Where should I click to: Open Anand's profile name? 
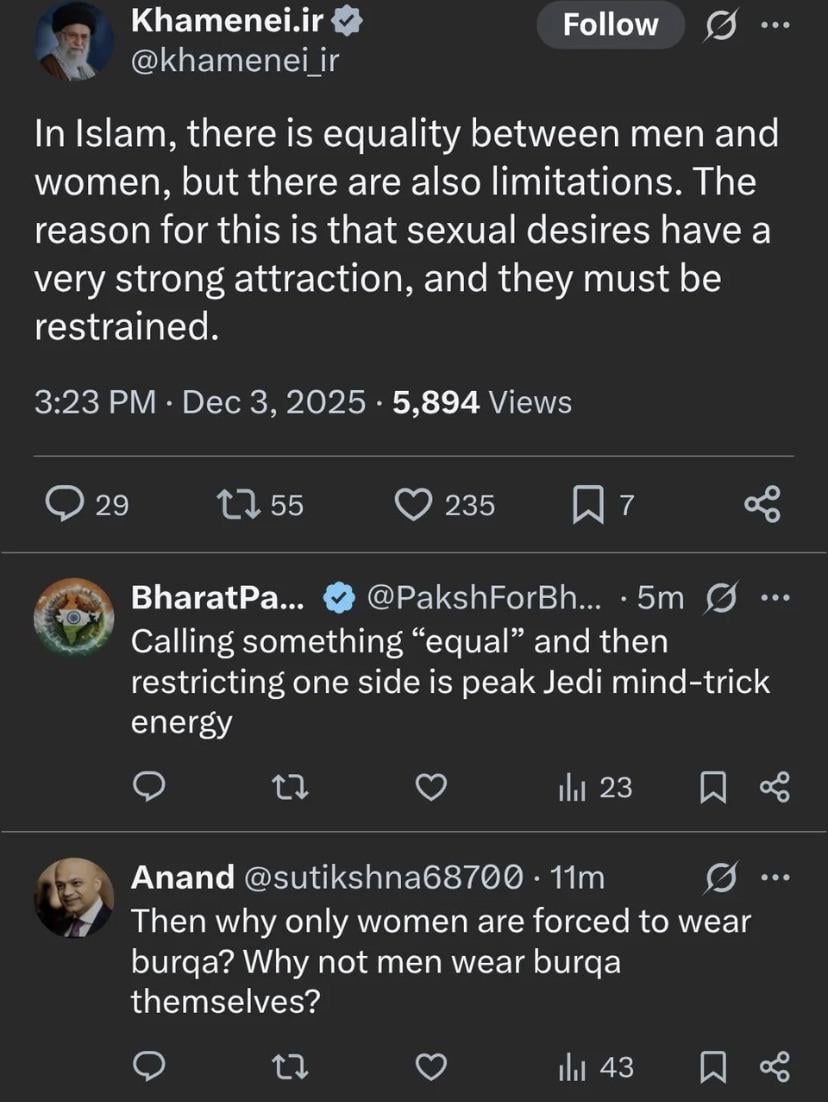pyautogui.click(x=182, y=878)
